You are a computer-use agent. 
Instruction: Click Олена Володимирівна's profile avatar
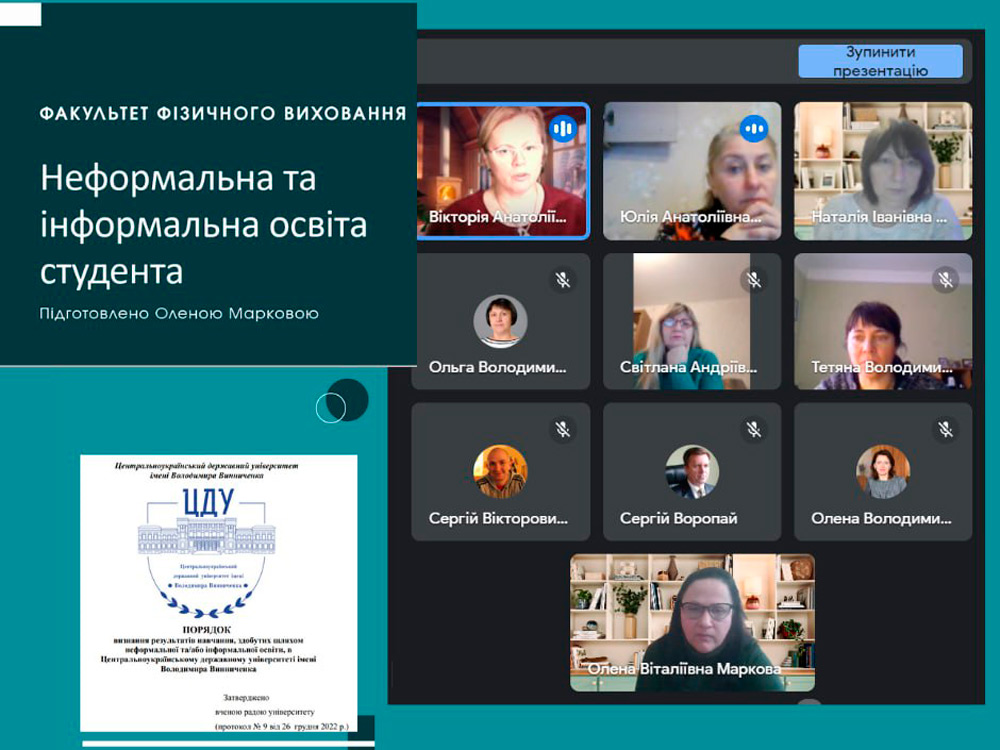[x=883, y=471]
